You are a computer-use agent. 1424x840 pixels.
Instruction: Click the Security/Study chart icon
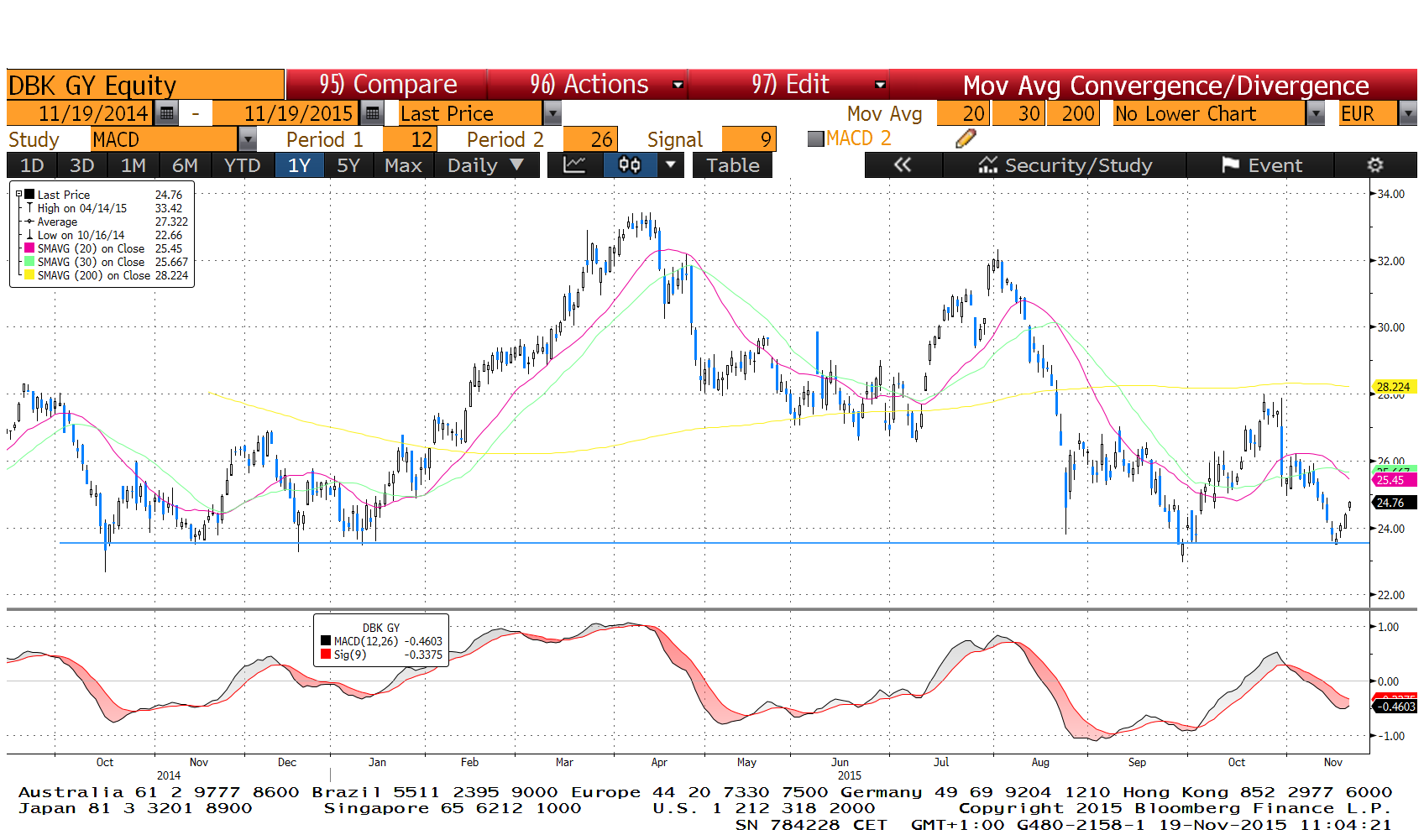click(988, 165)
